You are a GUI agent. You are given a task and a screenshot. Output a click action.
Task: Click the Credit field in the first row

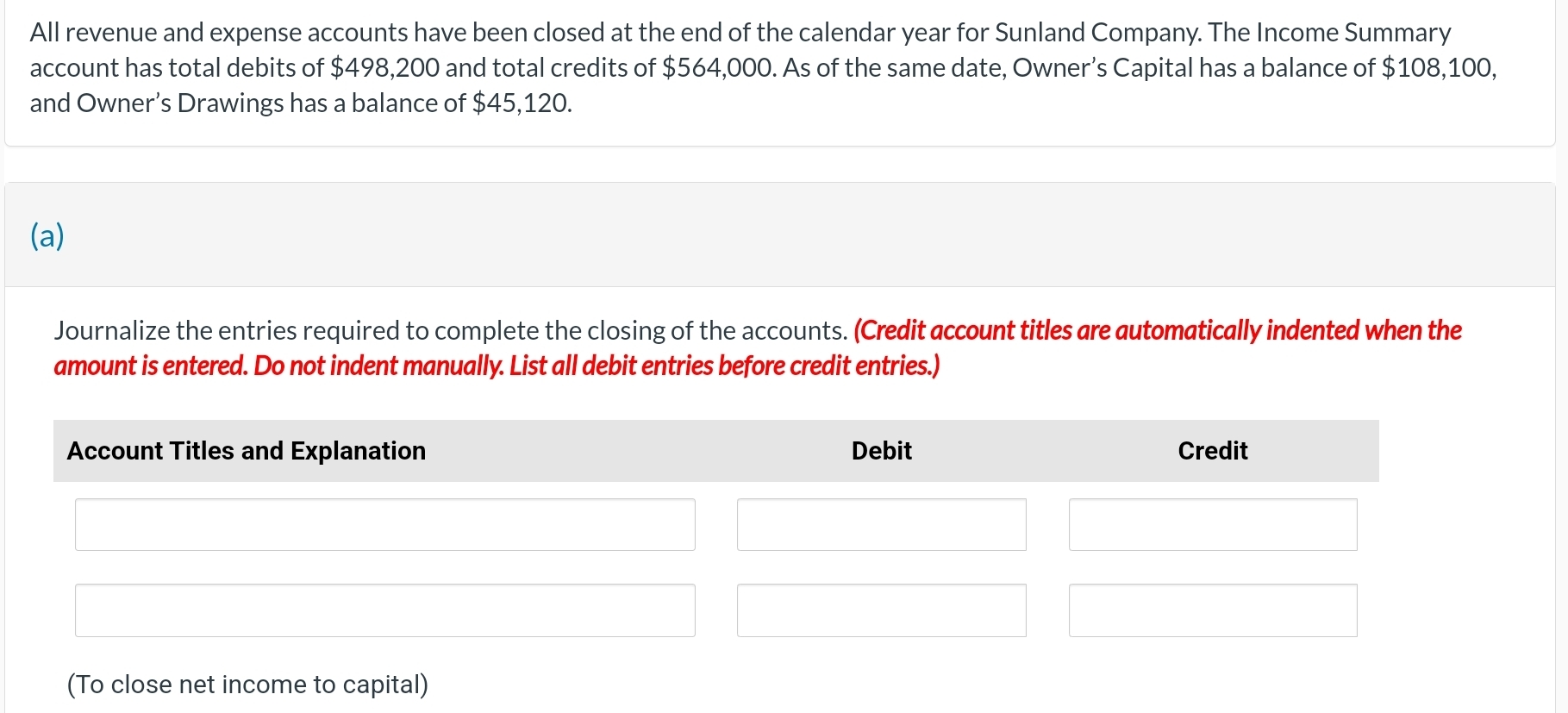pos(1212,524)
